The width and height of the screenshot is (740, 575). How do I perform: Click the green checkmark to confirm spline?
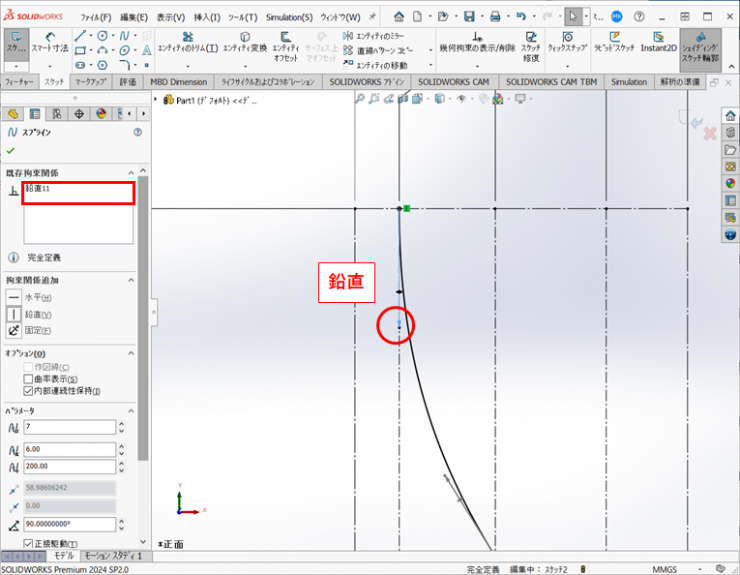[11, 150]
